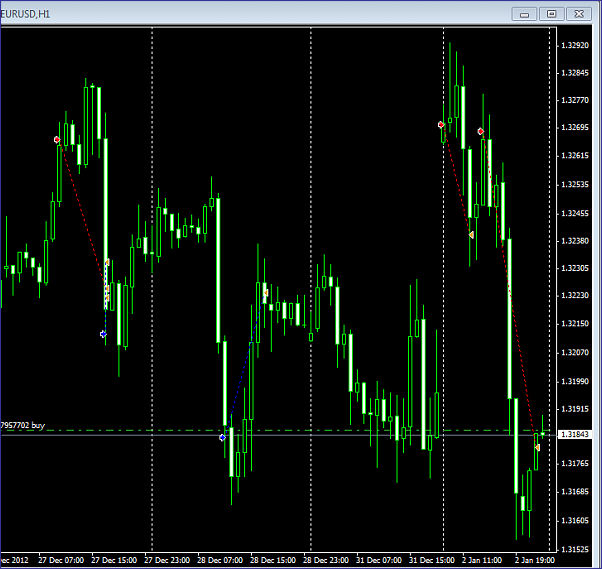Click the second red sell marker near 2 Jan 11:00
This screenshot has width=602, height=569.
coord(481,131)
